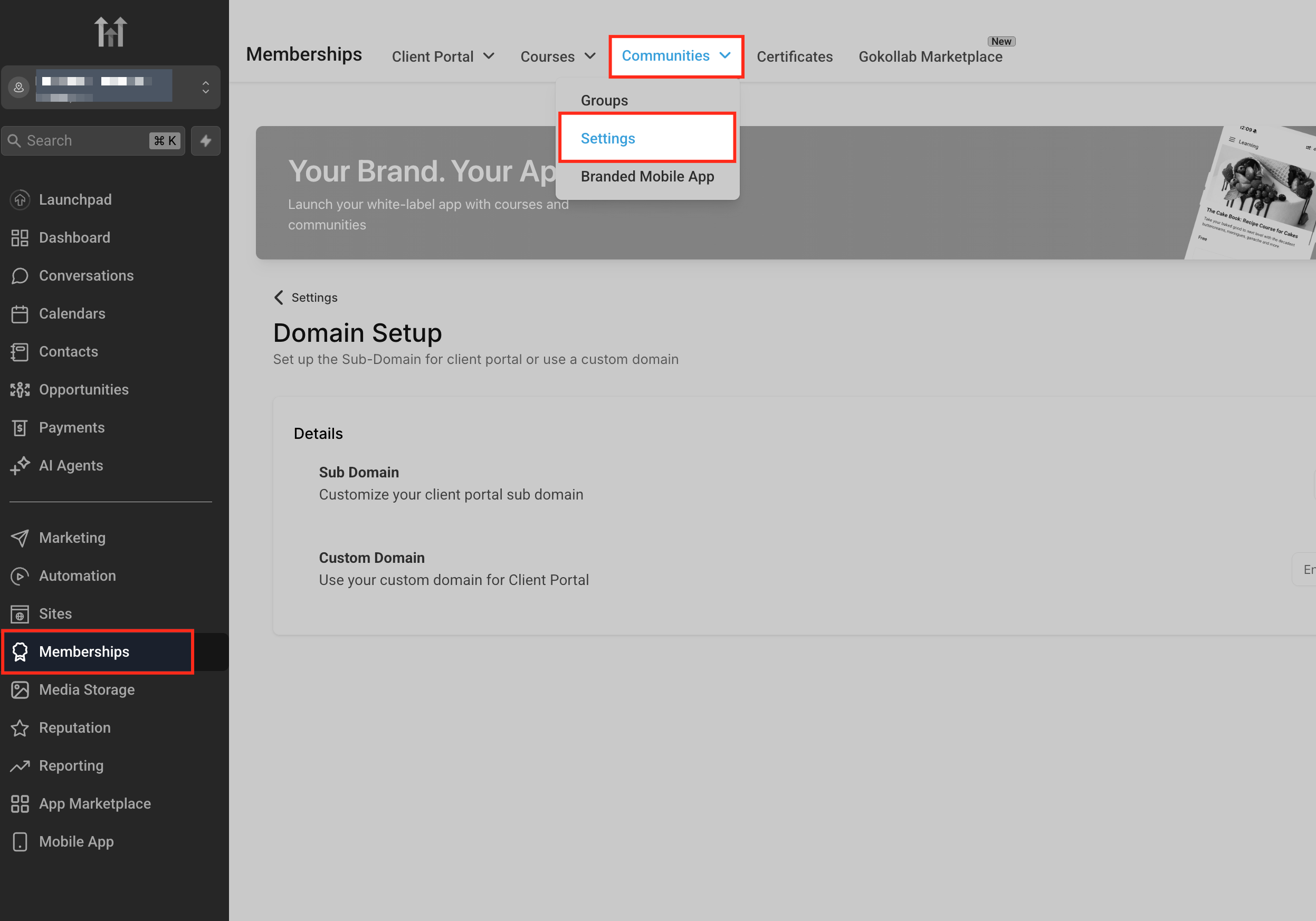Click the lightning bolt quick actions icon
This screenshot has height=921, width=1316.
205,140
